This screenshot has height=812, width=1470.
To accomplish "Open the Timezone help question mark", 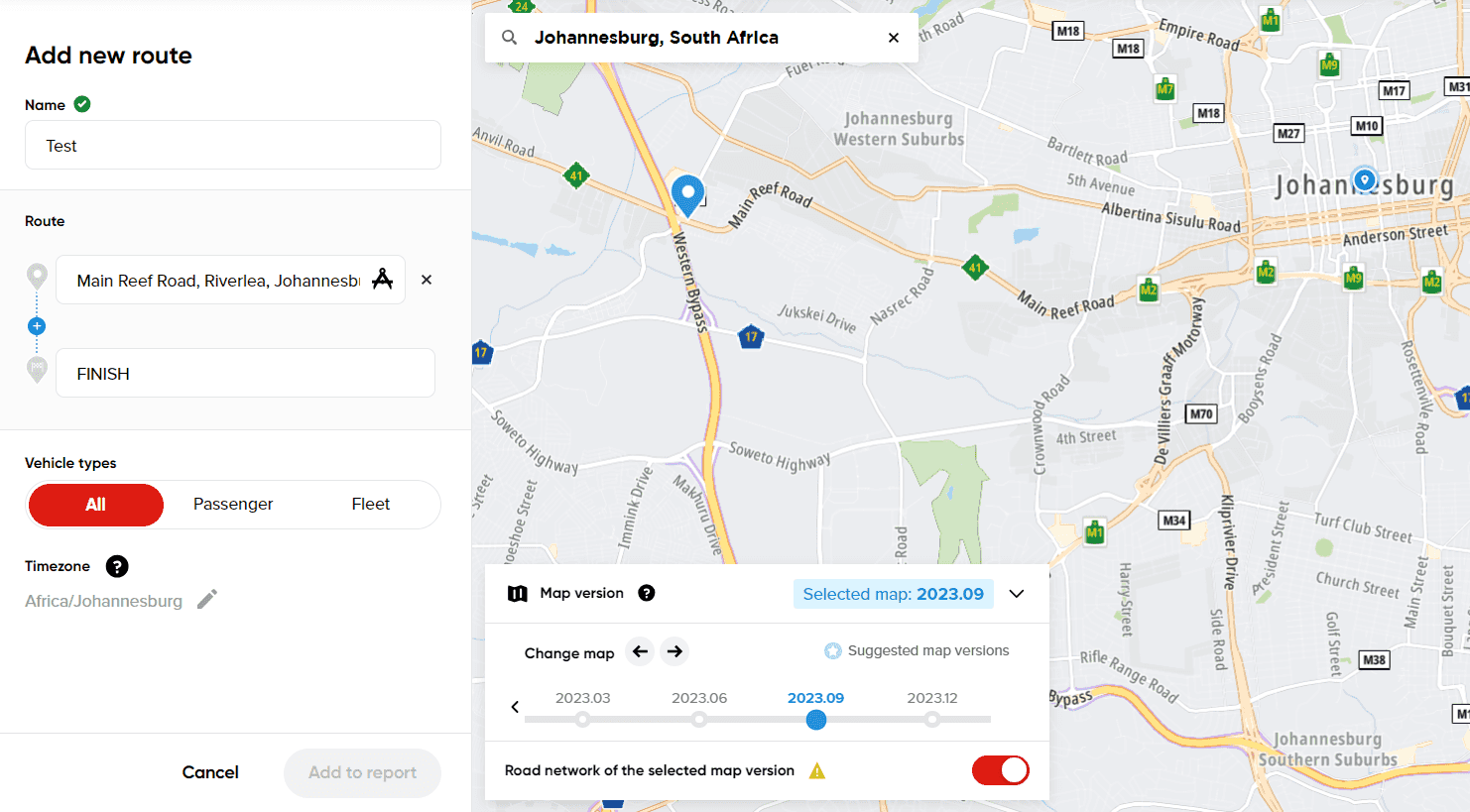I will click(x=117, y=566).
